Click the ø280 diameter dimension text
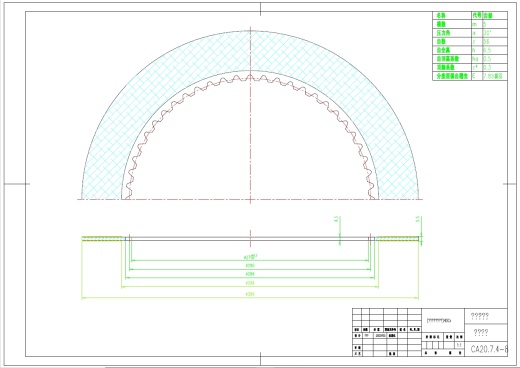Image resolution: width=520 pixels, height=368 pixels. [250, 266]
